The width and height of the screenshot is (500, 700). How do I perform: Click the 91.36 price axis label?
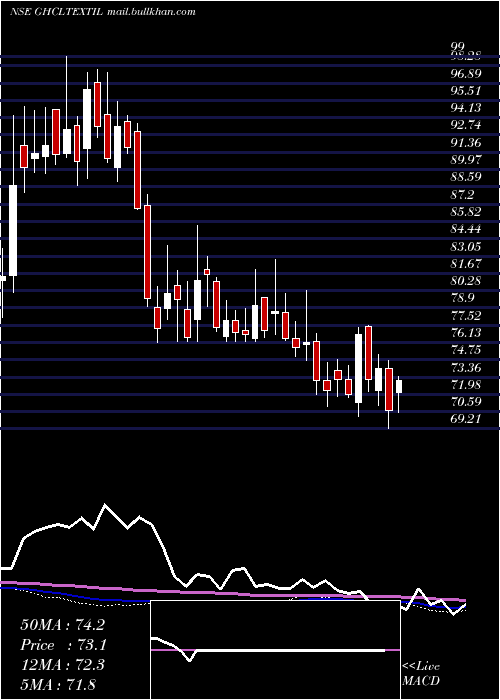pyautogui.click(x=467, y=142)
